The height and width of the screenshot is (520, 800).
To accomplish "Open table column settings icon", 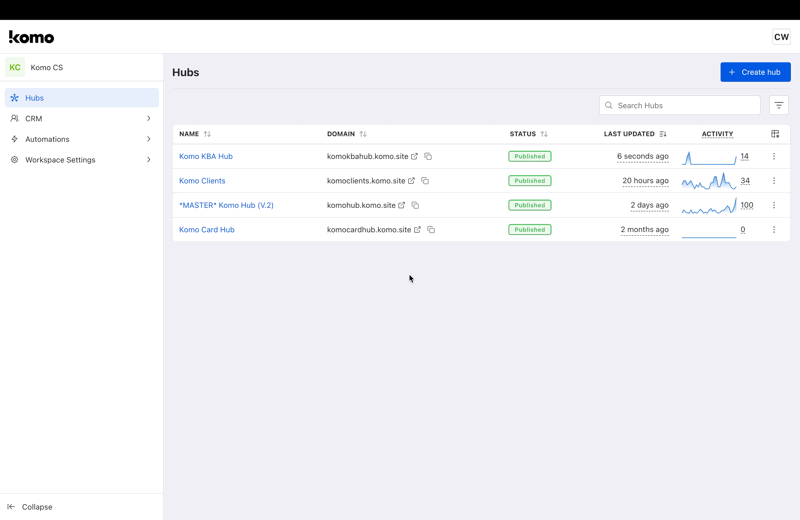I will point(775,134).
